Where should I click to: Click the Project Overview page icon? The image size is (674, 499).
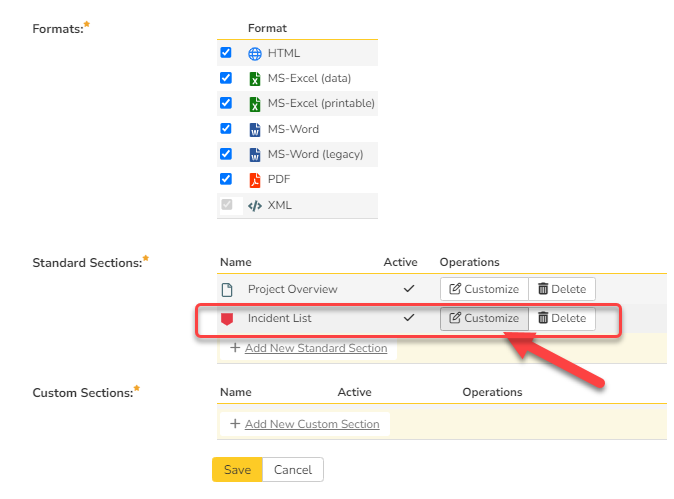tap(227, 289)
